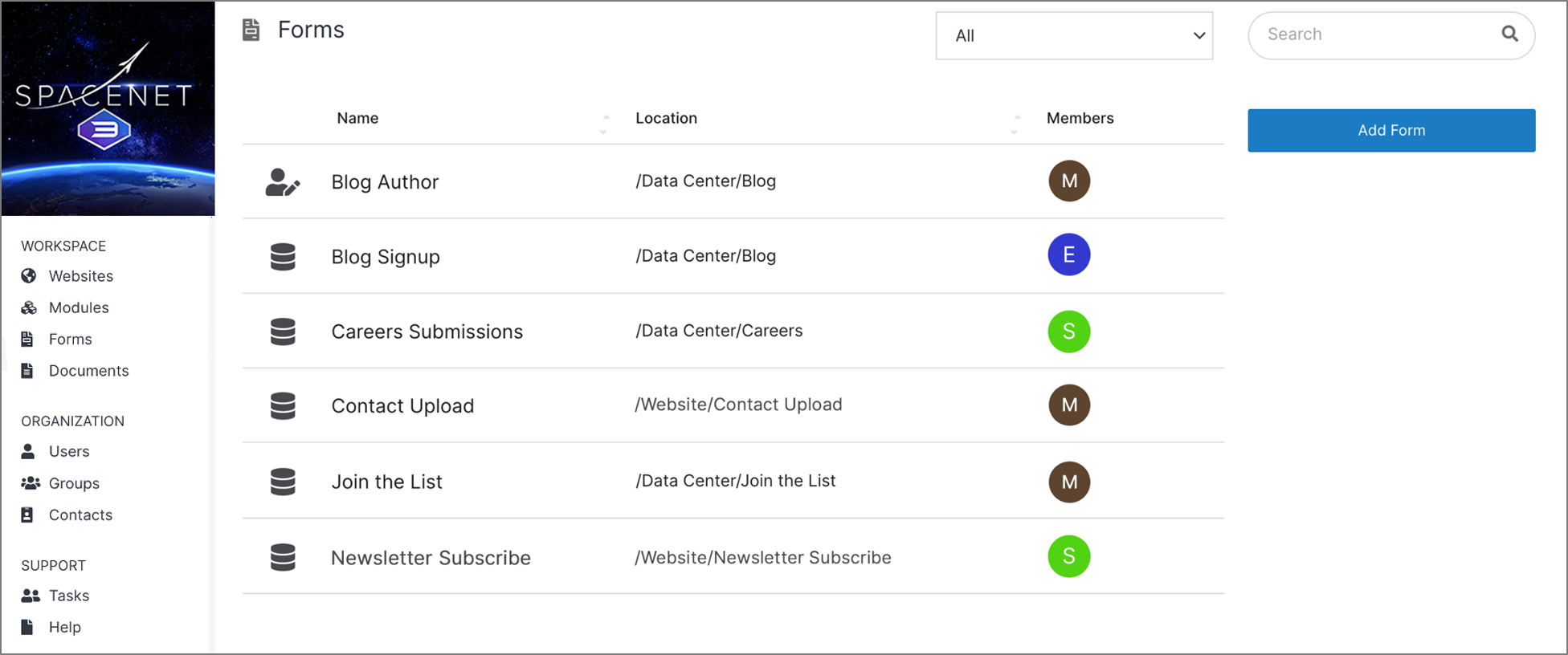Go to Users in Organization section

point(69,451)
